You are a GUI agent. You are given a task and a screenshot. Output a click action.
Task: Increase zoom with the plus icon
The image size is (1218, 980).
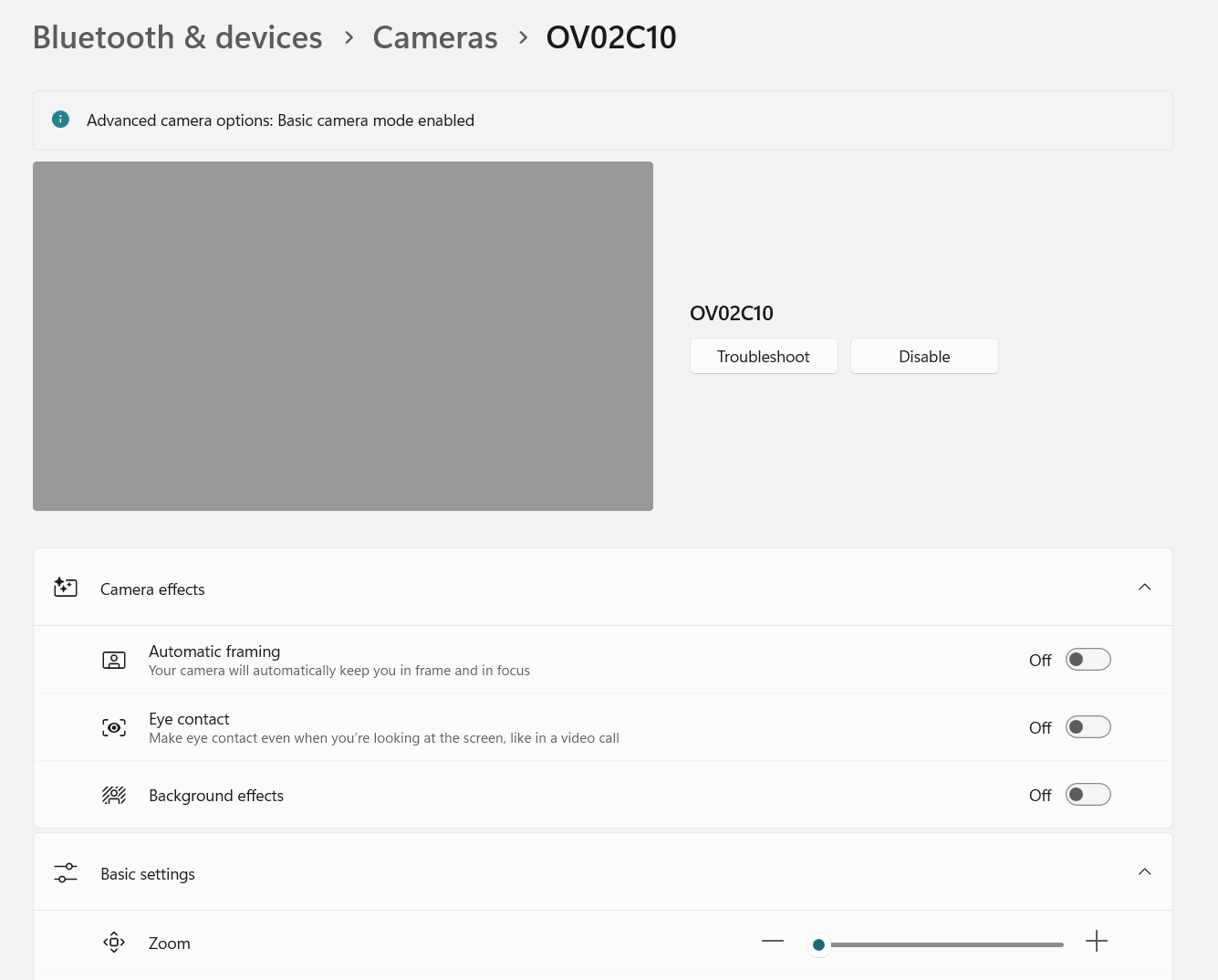(x=1097, y=941)
